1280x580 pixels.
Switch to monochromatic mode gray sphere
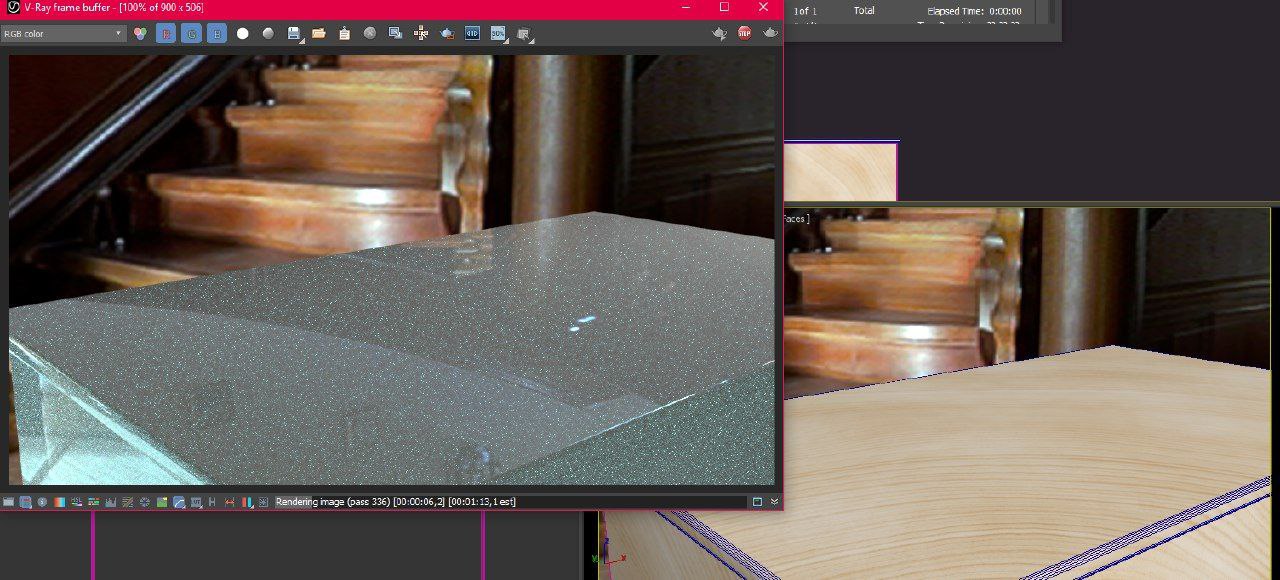[x=268, y=33]
